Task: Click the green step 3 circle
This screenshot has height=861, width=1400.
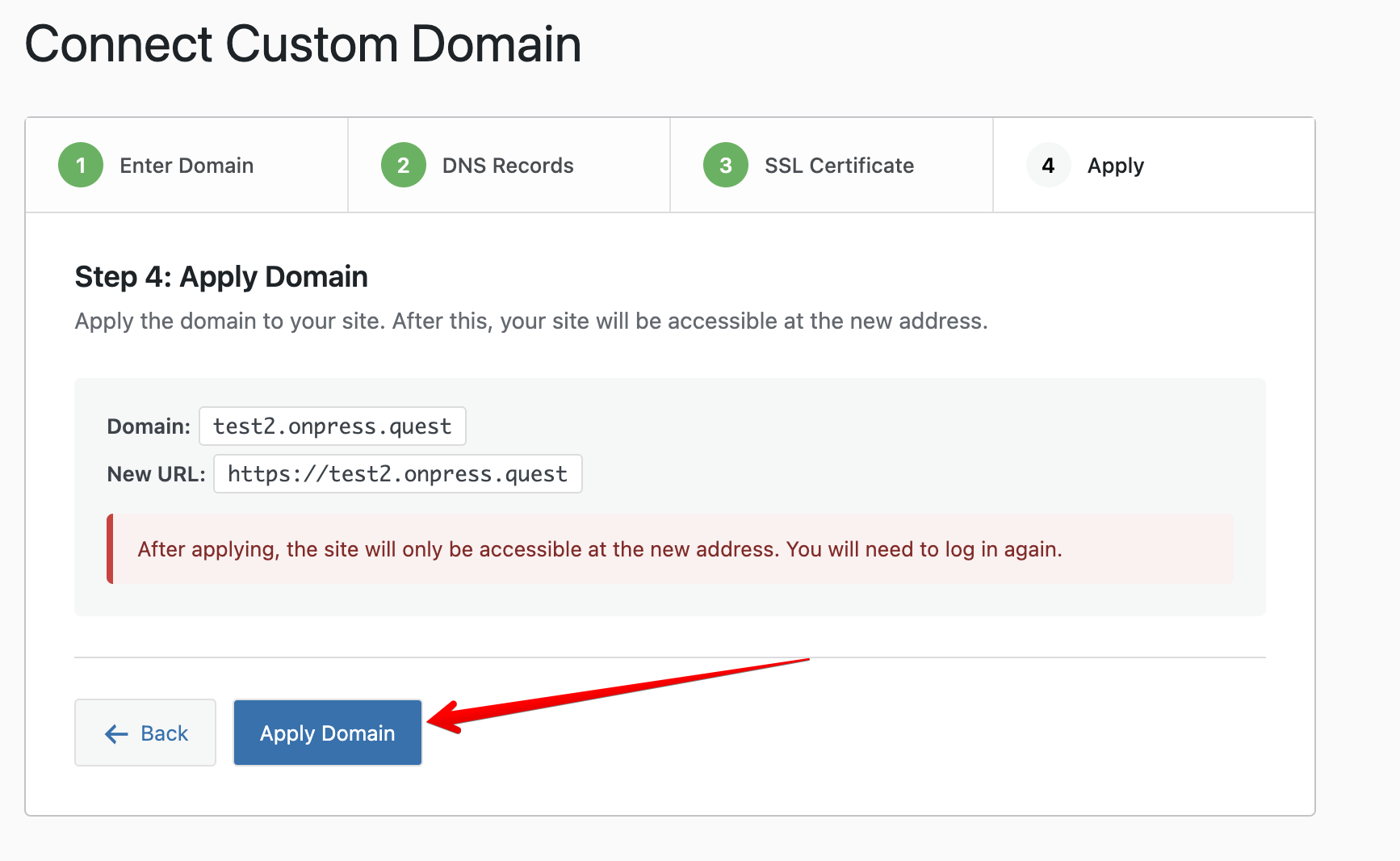Action: click(725, 166)
